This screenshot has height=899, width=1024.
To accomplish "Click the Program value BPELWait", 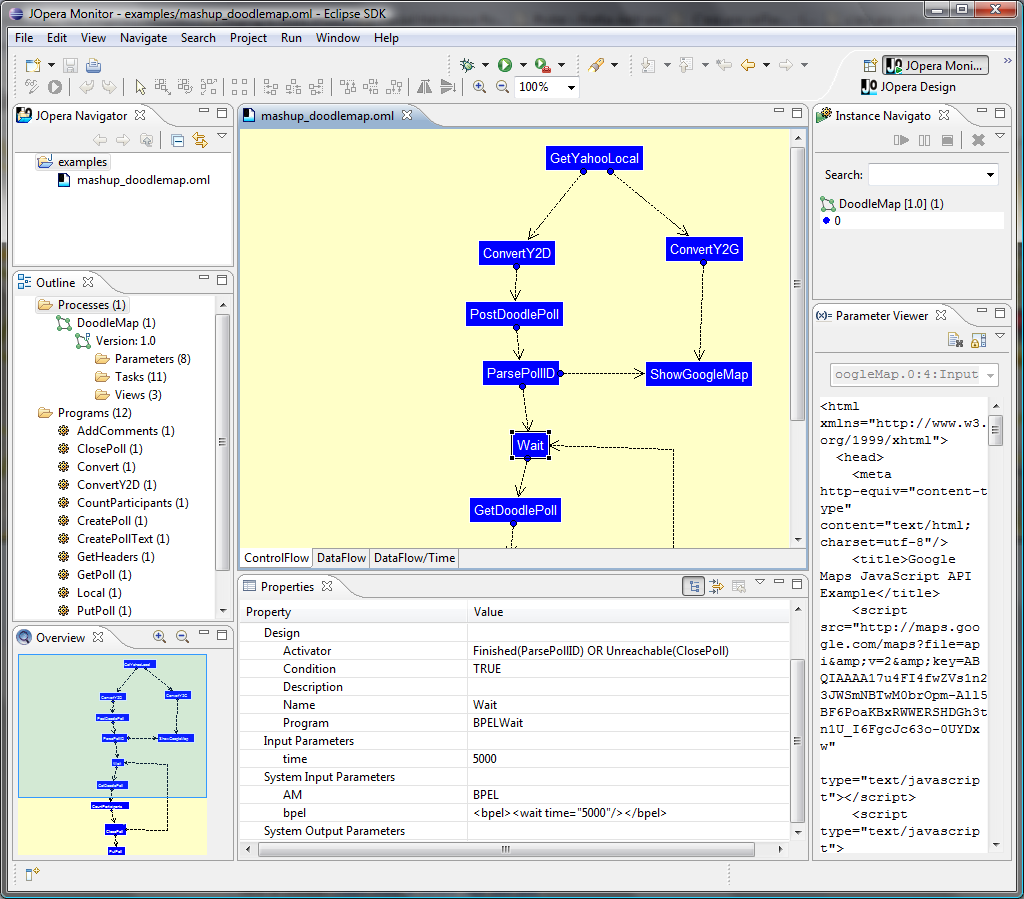I will tap(498, 723).
